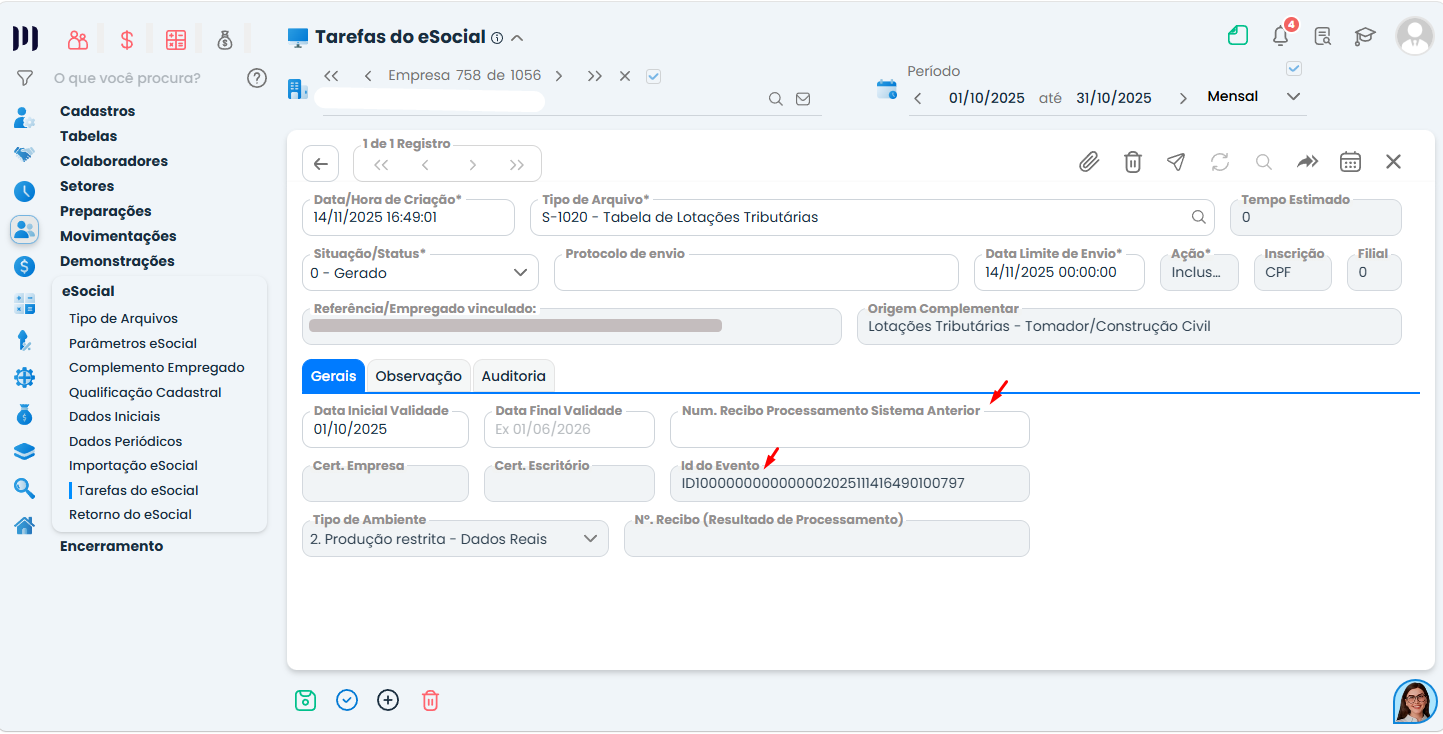Jump to first company double arrow
Screen dimensions: 1443x734
click(332, 76)
